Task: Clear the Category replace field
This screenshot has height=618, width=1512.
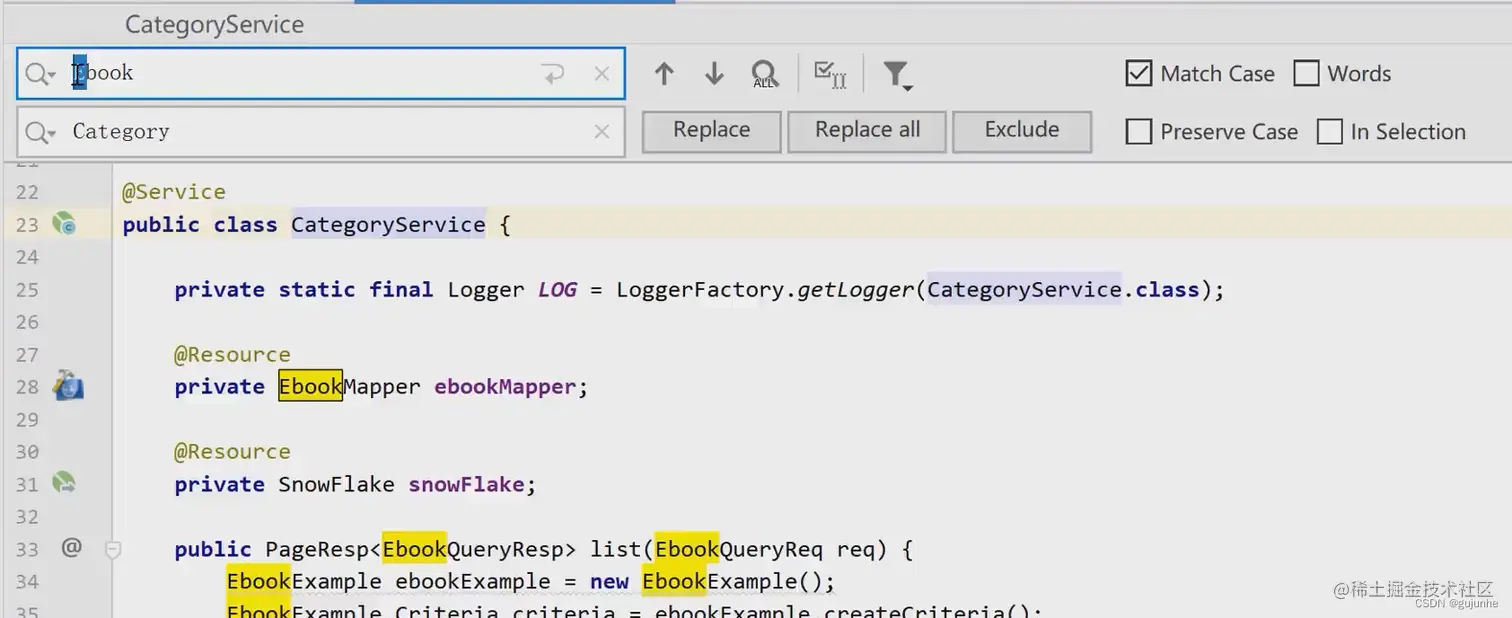Action: [x=601, y=131]
